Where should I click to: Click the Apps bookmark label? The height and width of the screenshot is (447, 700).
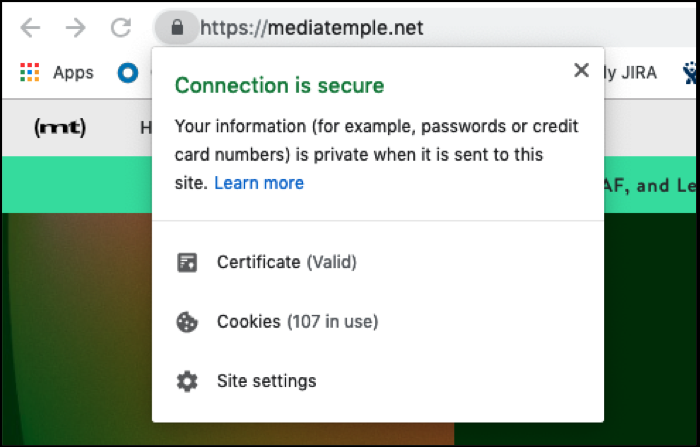pyautogui.click(x=73, y=73)
